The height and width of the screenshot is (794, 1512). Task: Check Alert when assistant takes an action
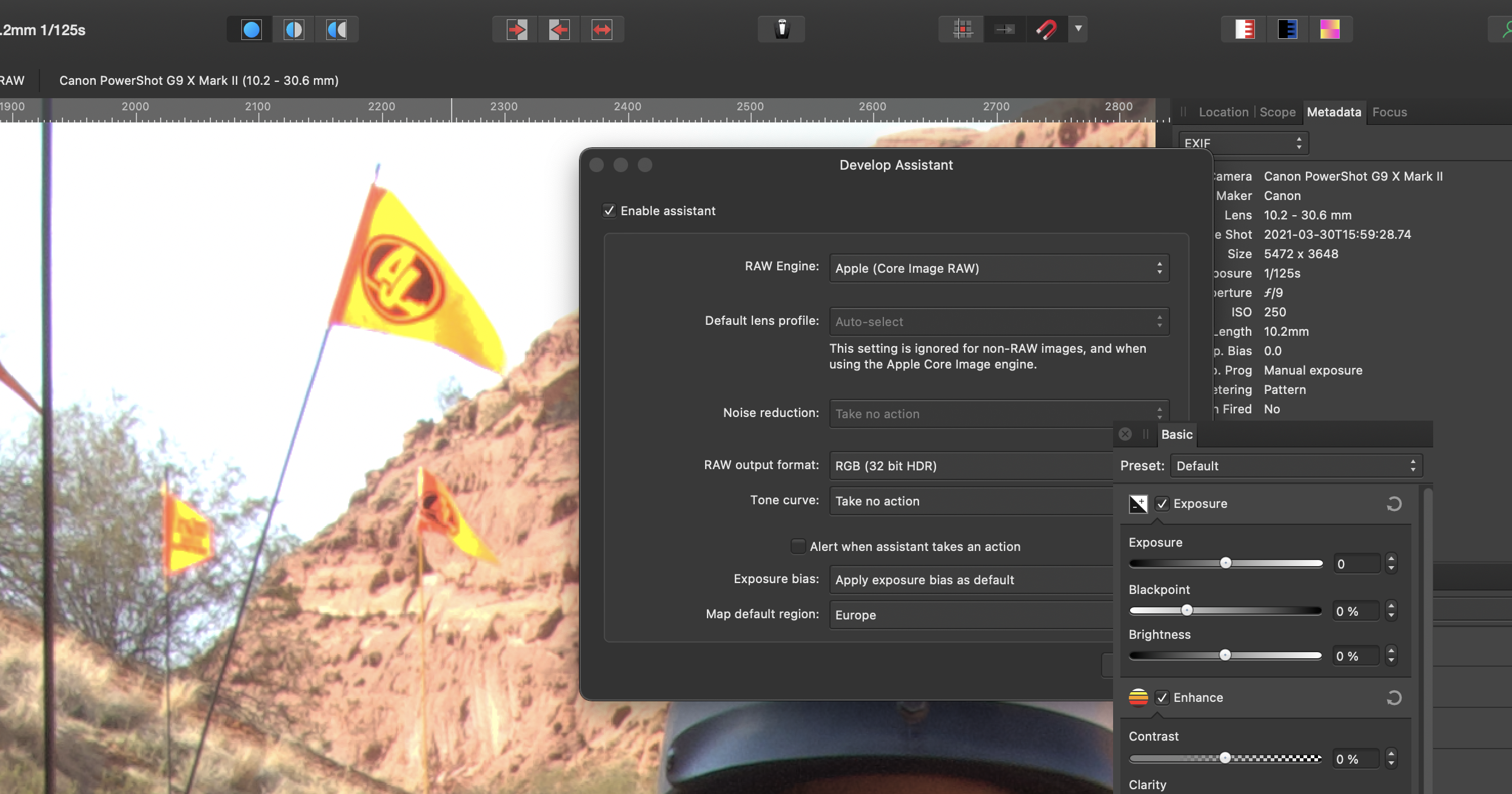(798, 546)
